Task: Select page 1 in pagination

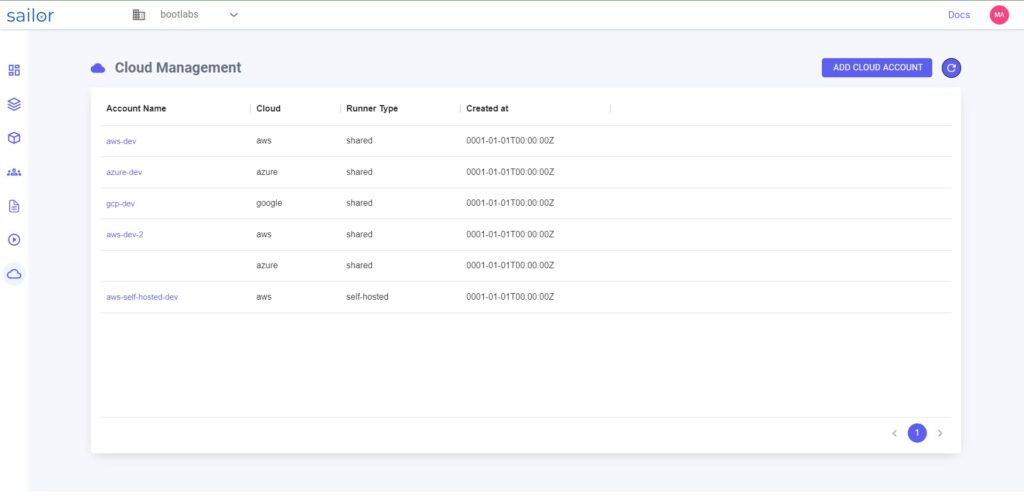Action: click(x=917, y=433)
